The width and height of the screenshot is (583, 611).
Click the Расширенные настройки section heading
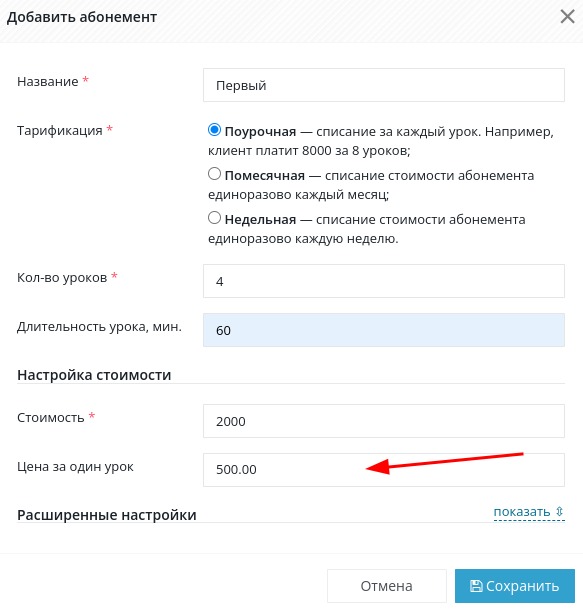point(107,515)
